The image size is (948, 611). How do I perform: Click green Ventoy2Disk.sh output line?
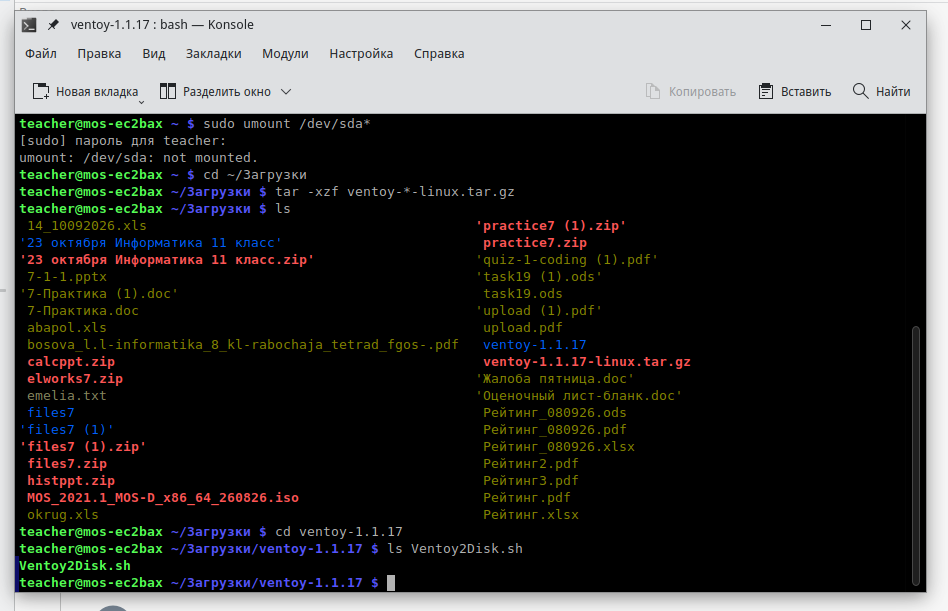[x=75, y=566]
